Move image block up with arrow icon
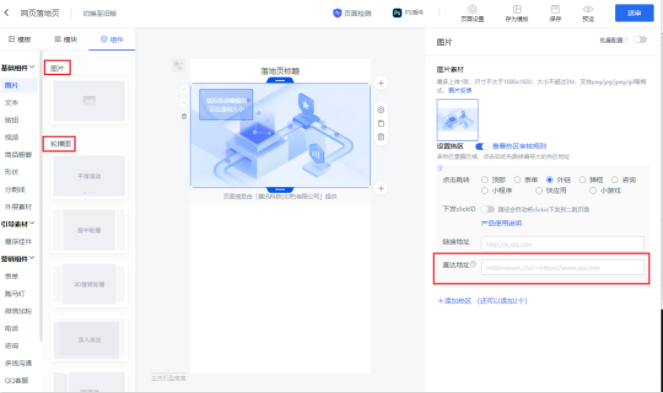 184,89
